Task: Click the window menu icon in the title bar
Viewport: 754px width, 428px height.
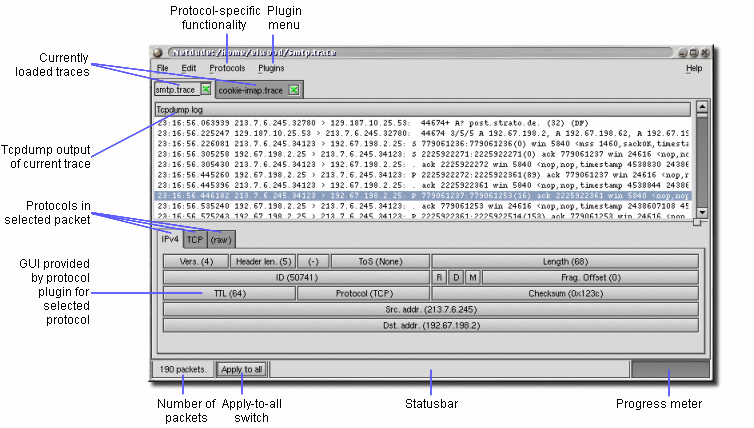Action: click(157, 52)
